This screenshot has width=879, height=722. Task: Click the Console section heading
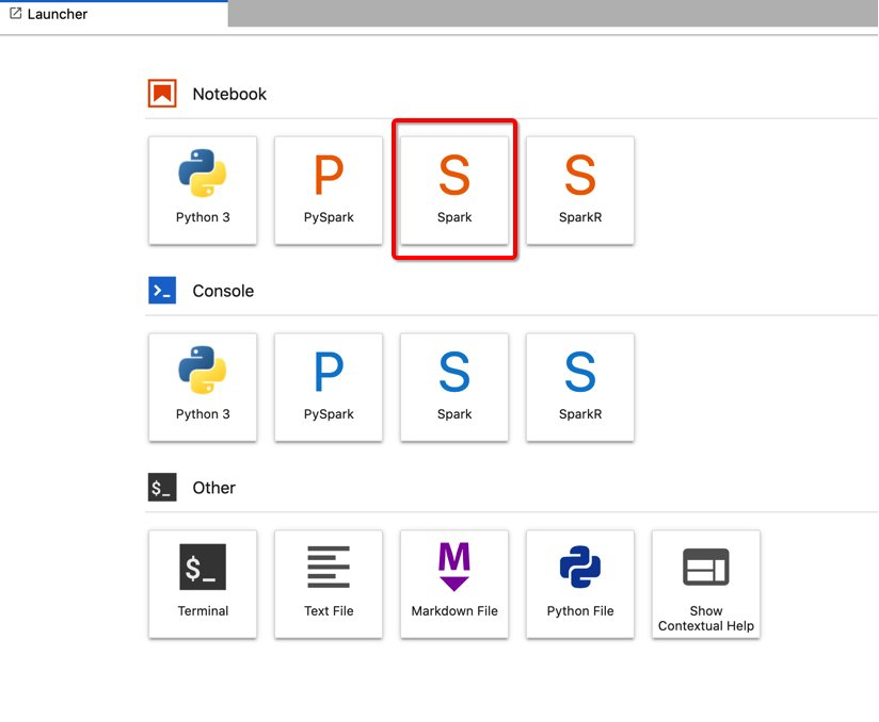(223, 291)
